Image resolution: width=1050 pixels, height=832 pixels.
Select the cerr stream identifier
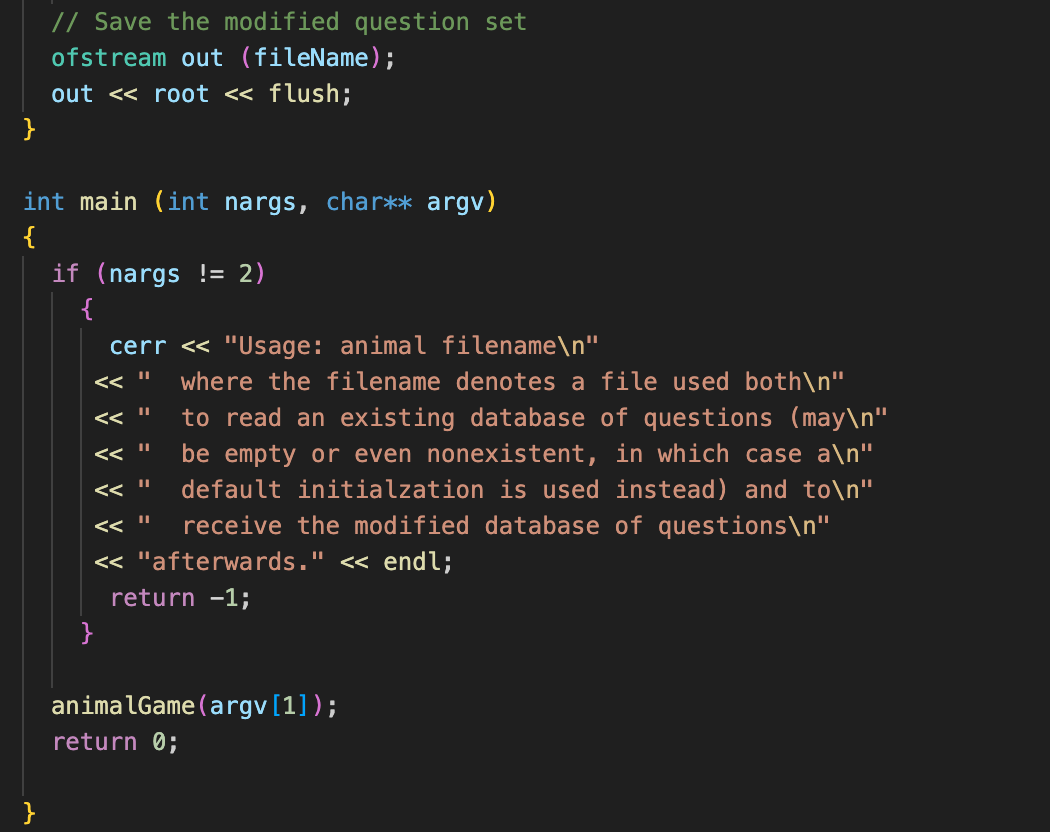(137, 345)
